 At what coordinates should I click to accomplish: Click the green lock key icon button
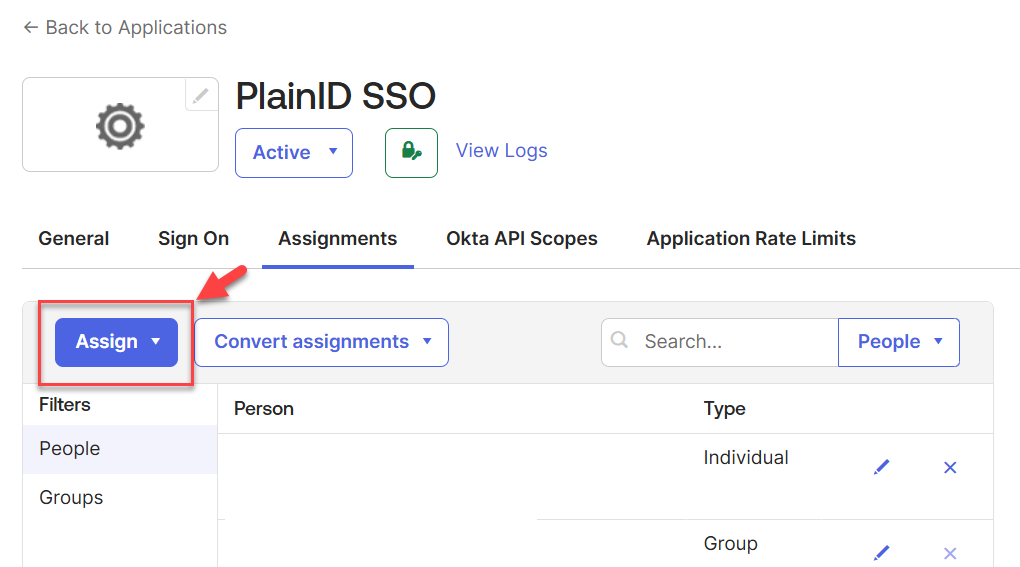[411, 153]
